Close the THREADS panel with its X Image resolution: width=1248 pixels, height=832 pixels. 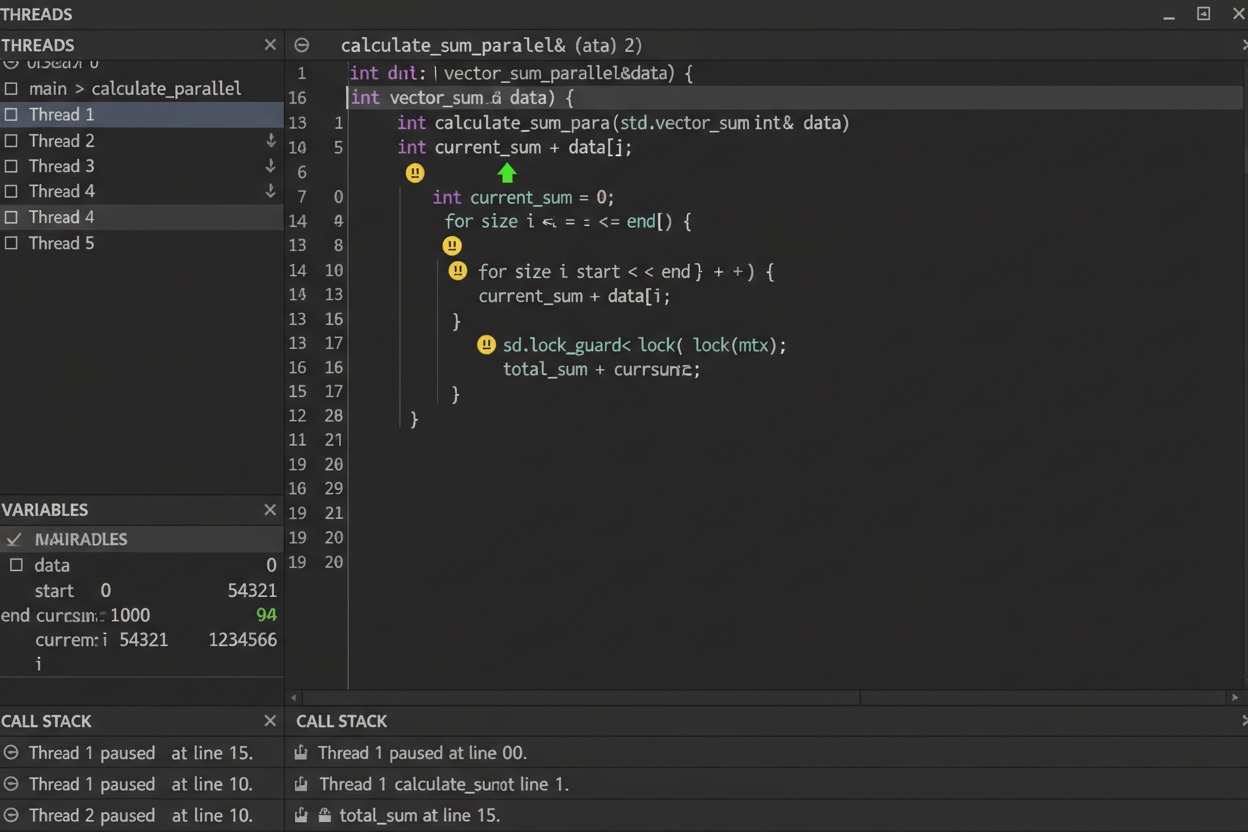(270, 45)
